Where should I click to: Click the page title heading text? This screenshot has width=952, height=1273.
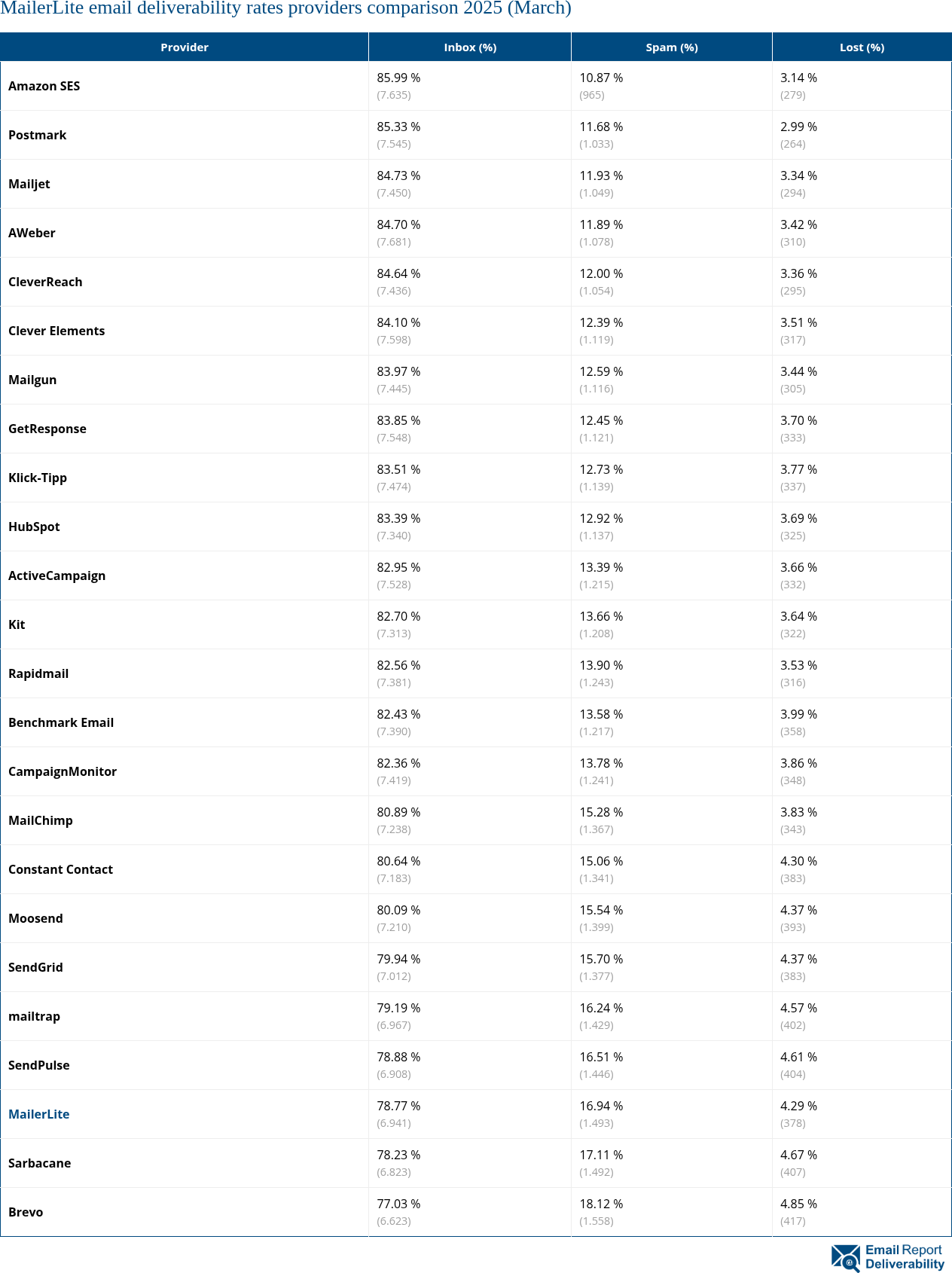coord(286,9)
